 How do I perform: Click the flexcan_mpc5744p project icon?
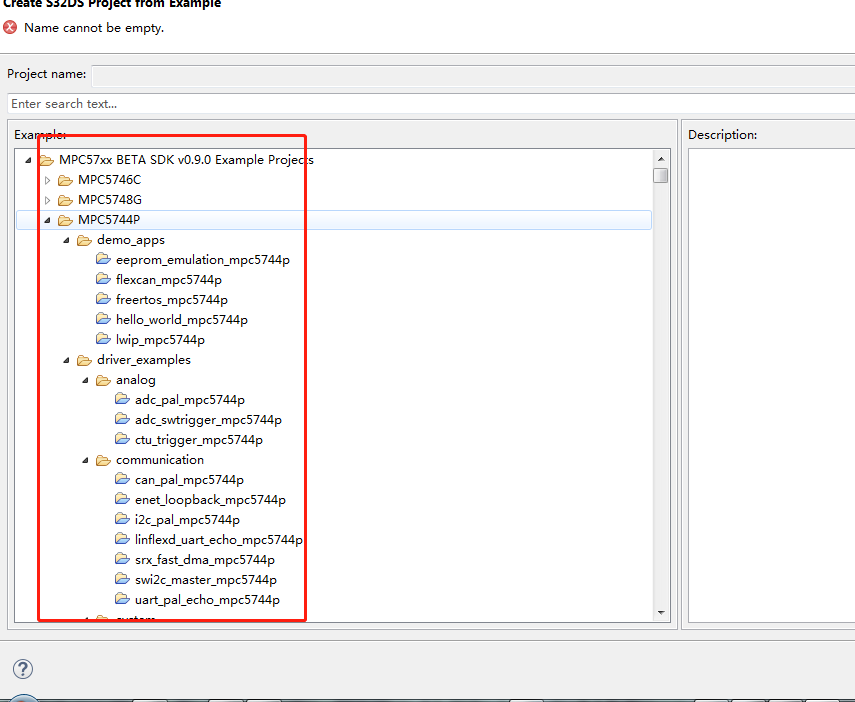[x=104, y=279]
